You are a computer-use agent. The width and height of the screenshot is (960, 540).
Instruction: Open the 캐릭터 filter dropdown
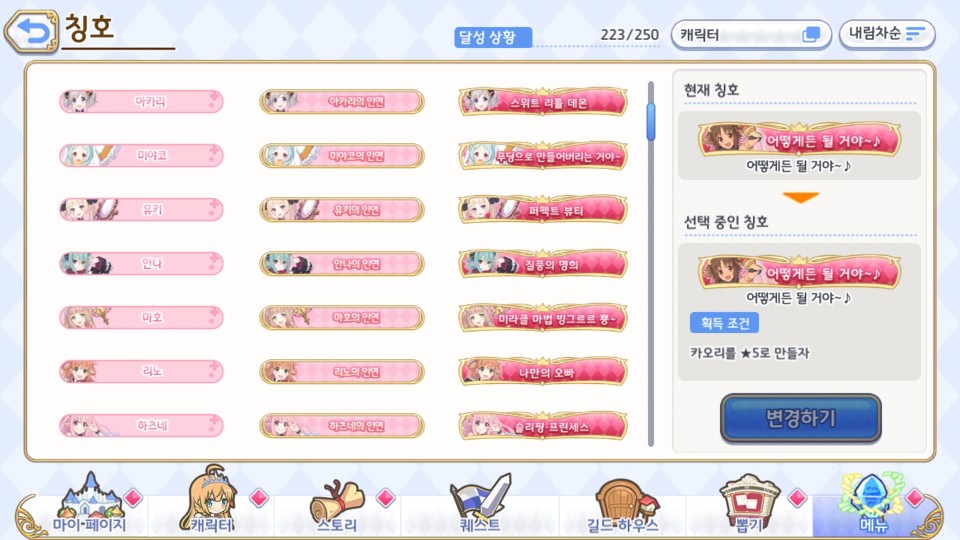751,34
